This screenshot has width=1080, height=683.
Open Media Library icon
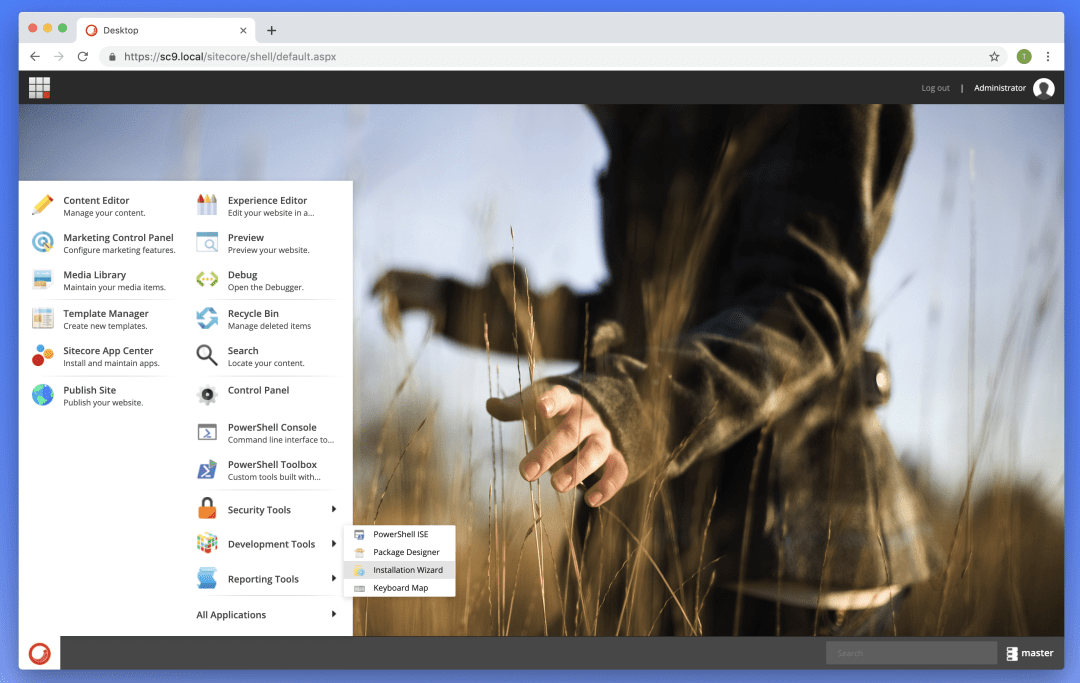42,280
